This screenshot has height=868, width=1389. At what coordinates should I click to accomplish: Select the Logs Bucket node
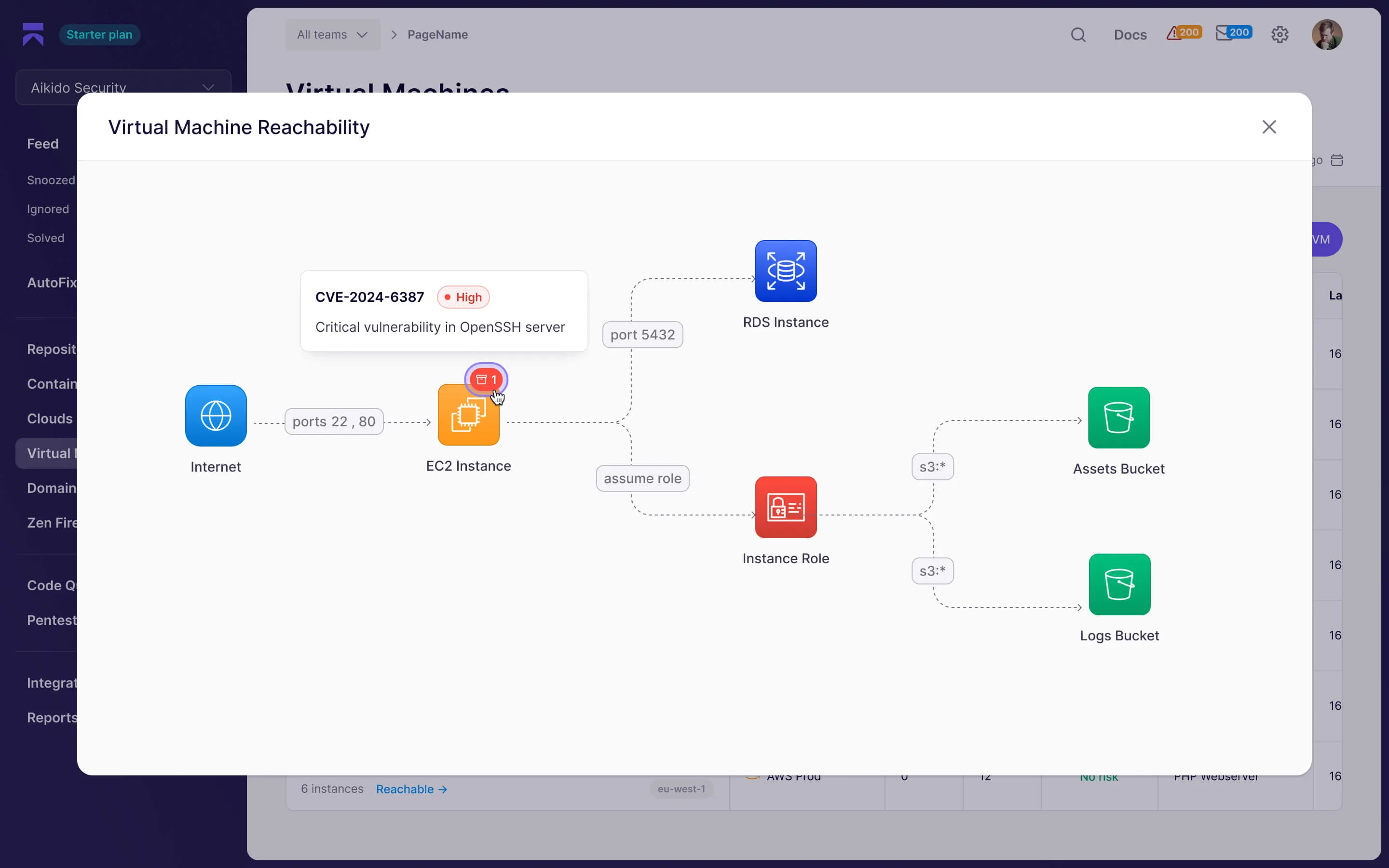click(1119, 584)
